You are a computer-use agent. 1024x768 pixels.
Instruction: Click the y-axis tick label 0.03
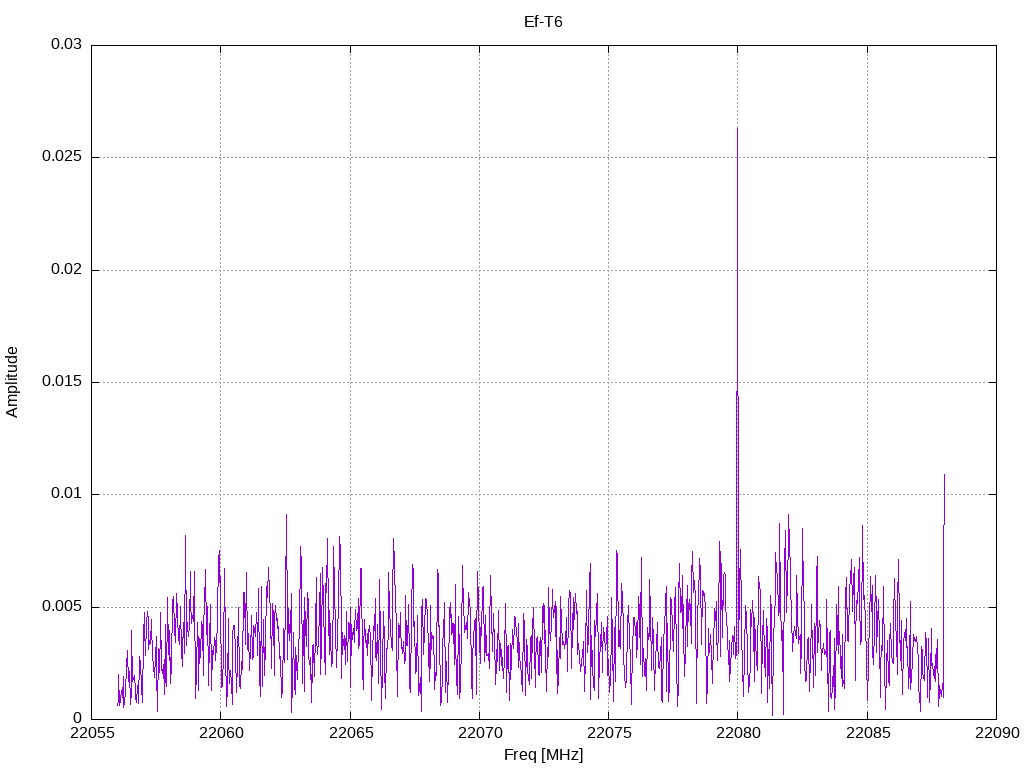67,44
